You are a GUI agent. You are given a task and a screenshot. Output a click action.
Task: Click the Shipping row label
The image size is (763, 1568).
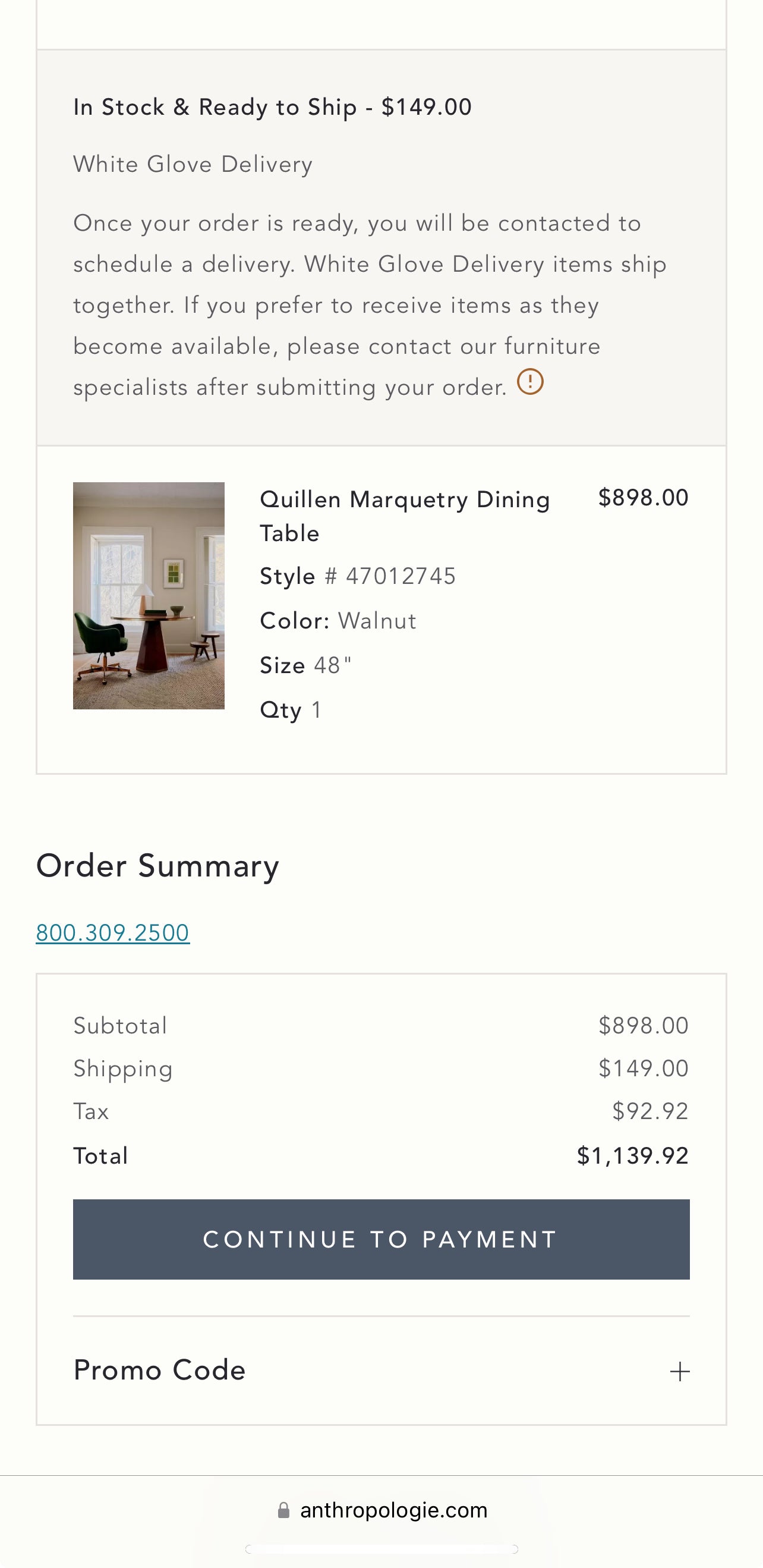124,1069
